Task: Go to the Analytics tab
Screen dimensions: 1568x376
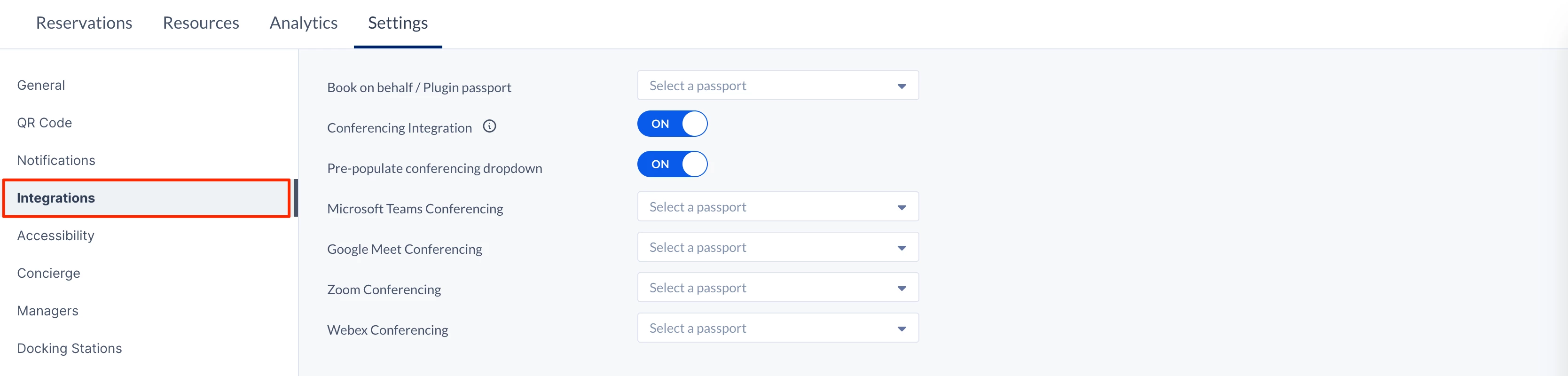Action: 303,23
